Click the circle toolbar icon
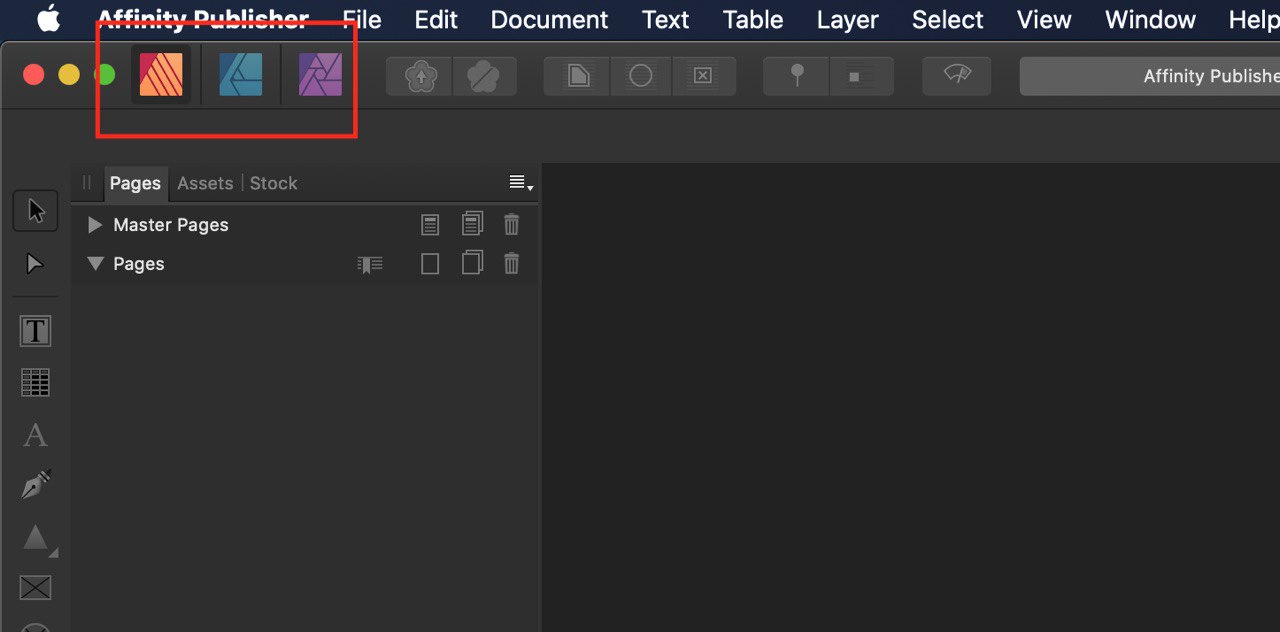 pos(640,76)
